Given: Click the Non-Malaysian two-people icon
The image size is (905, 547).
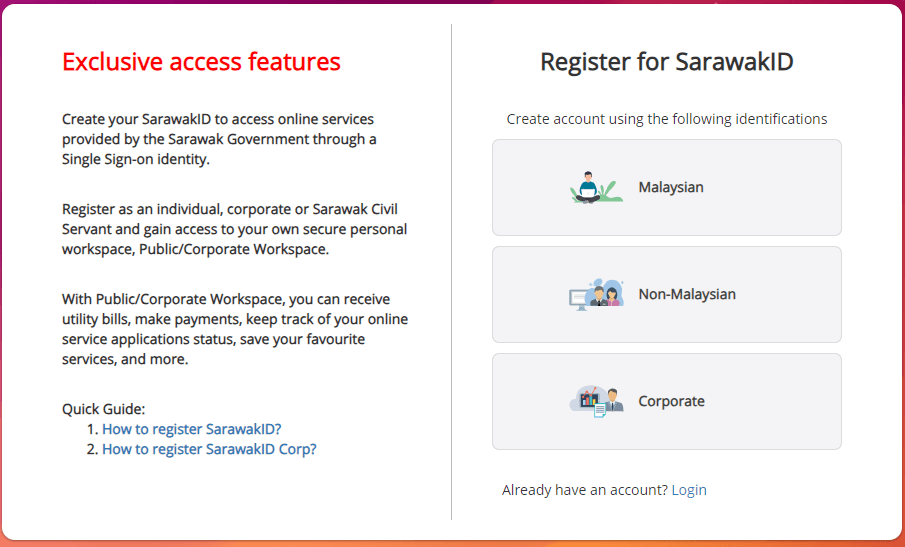Looking at the screenshot, I should pos(596,294).
